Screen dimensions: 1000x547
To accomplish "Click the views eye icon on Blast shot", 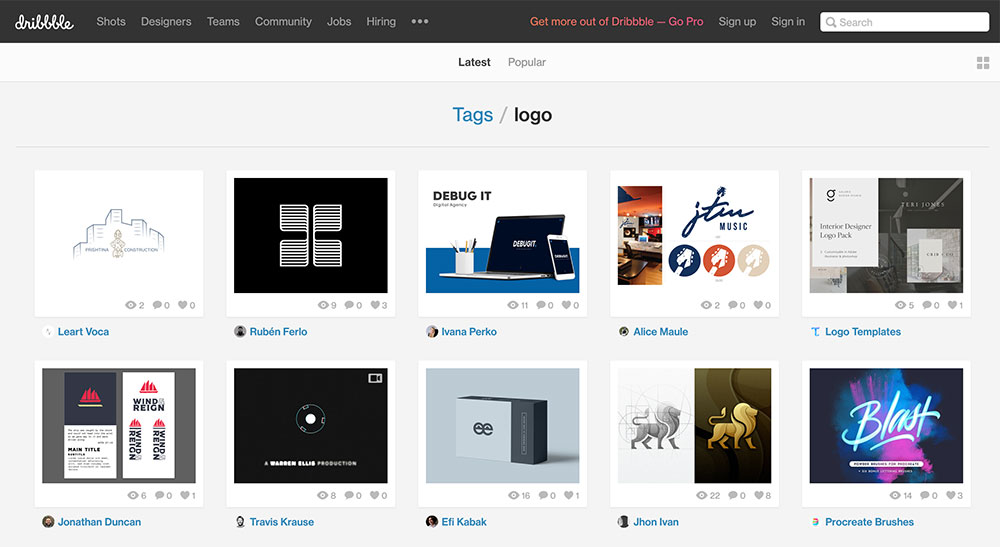I will coord(895,495).
